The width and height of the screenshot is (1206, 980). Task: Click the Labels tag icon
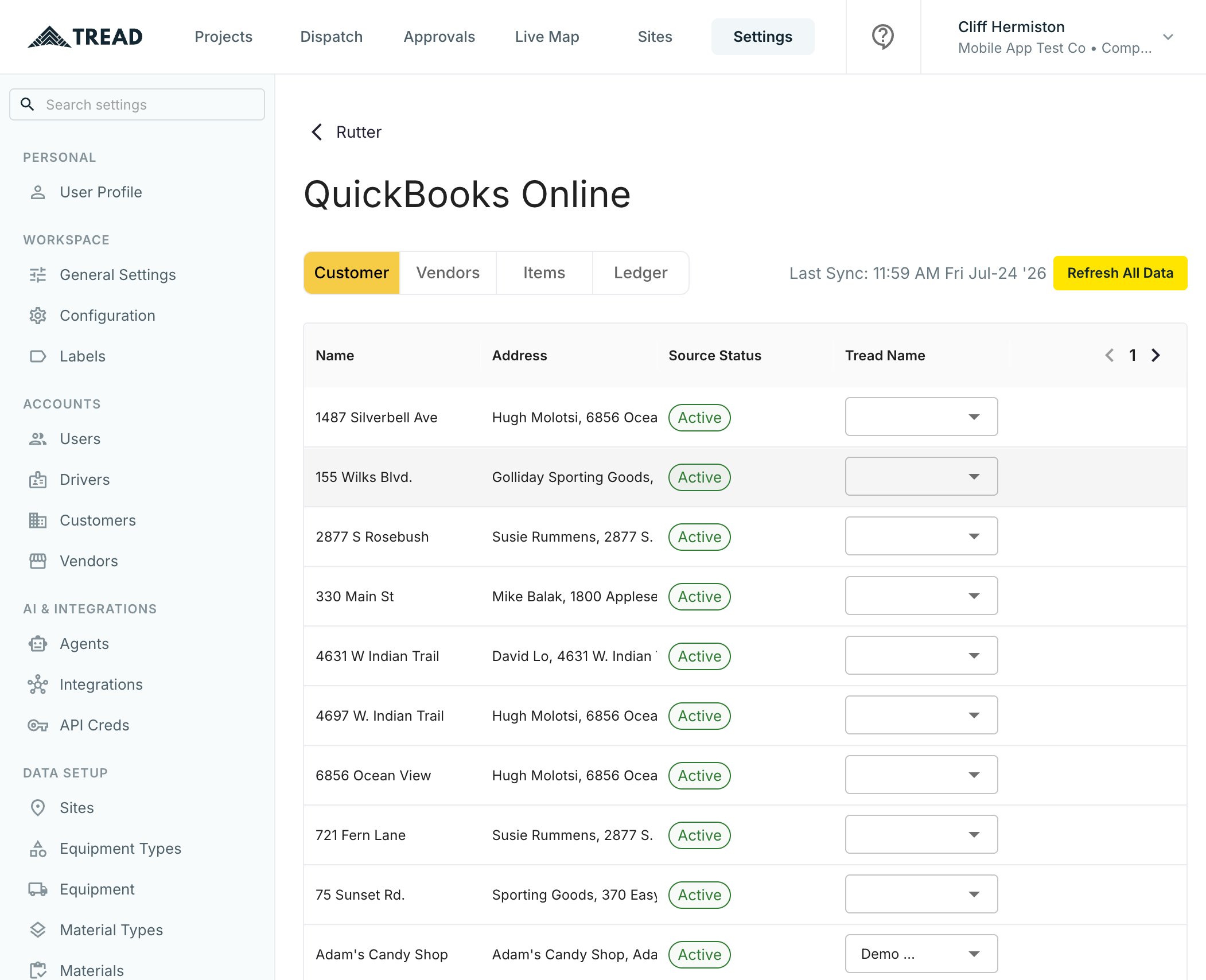coord(38,356)
